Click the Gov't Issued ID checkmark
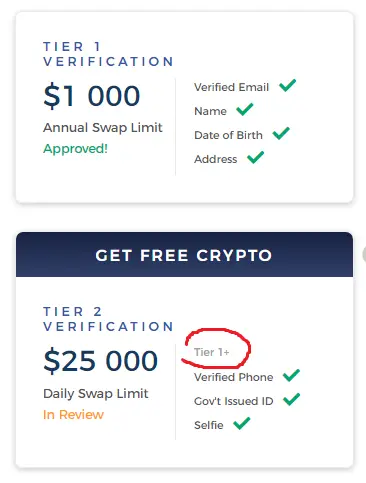The image size is (366, 483). tap(291, 399)
